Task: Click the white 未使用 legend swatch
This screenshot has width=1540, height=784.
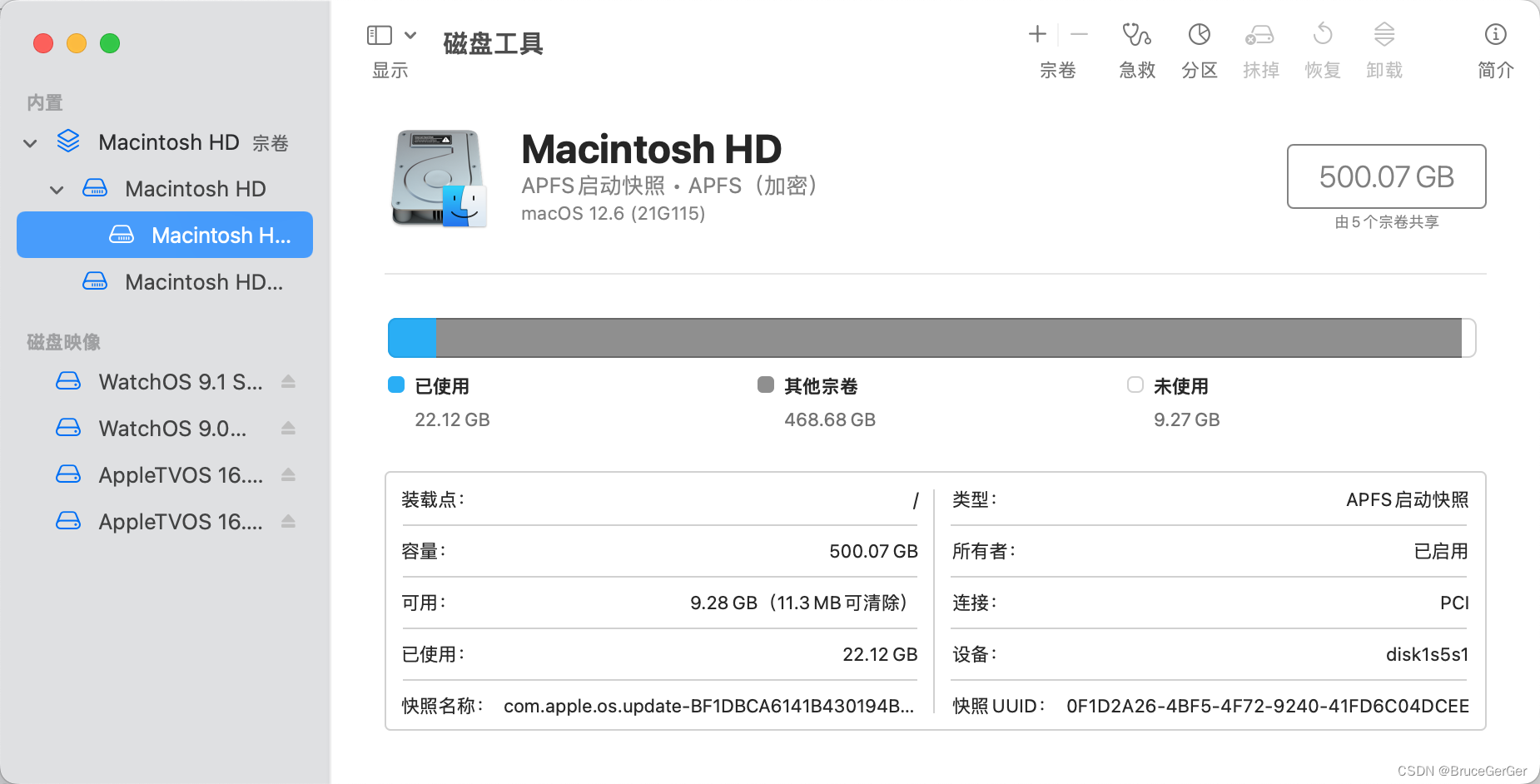Action: pyautogui.click(x=1135, y=385)
